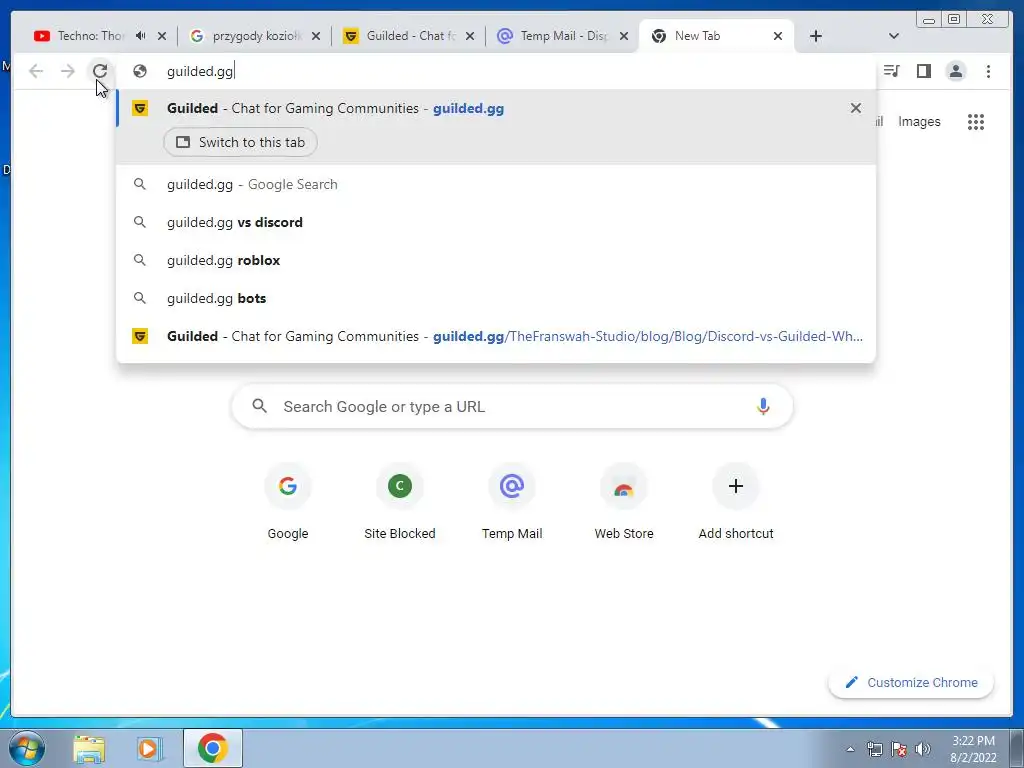Open the Windows Start menu orb
Image resolution: width=1024 pixels, height=768 pixels.
tap(27, 748)
